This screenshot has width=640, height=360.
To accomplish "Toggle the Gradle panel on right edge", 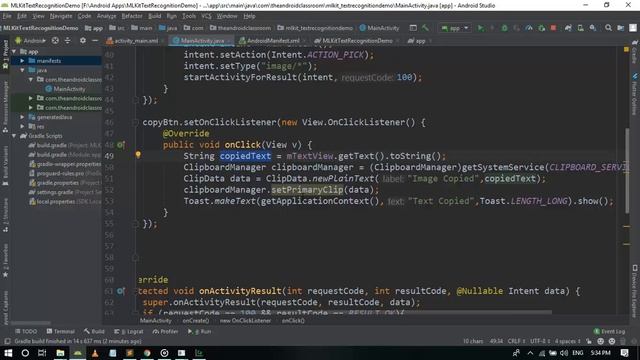I will pos(635,52).
